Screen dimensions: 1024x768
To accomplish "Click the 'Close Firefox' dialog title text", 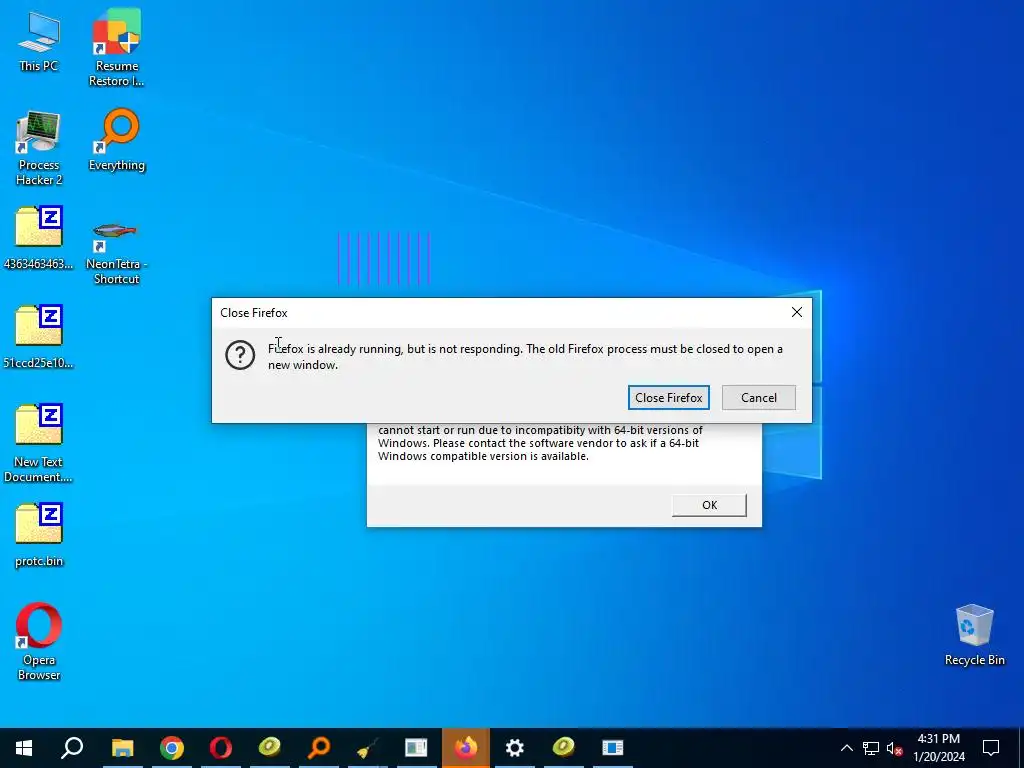I will tap(254, 313).
